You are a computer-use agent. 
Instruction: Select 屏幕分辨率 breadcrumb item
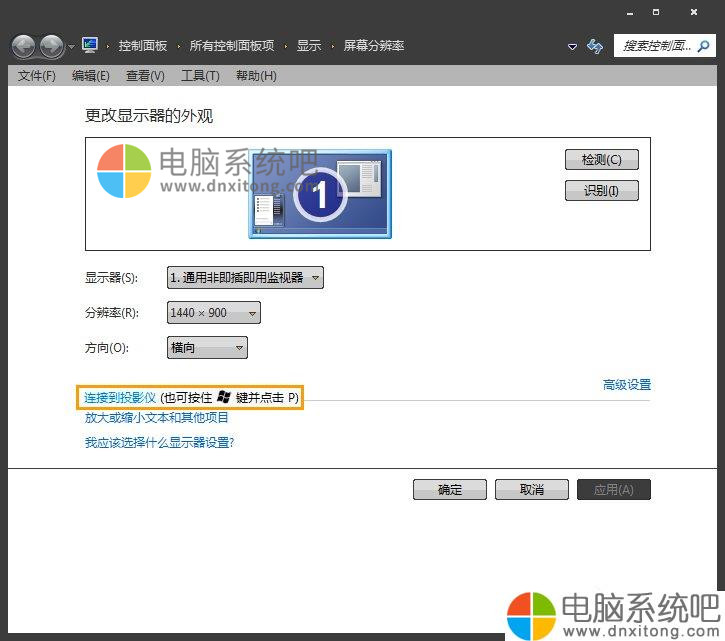click(x=374, y=46)
